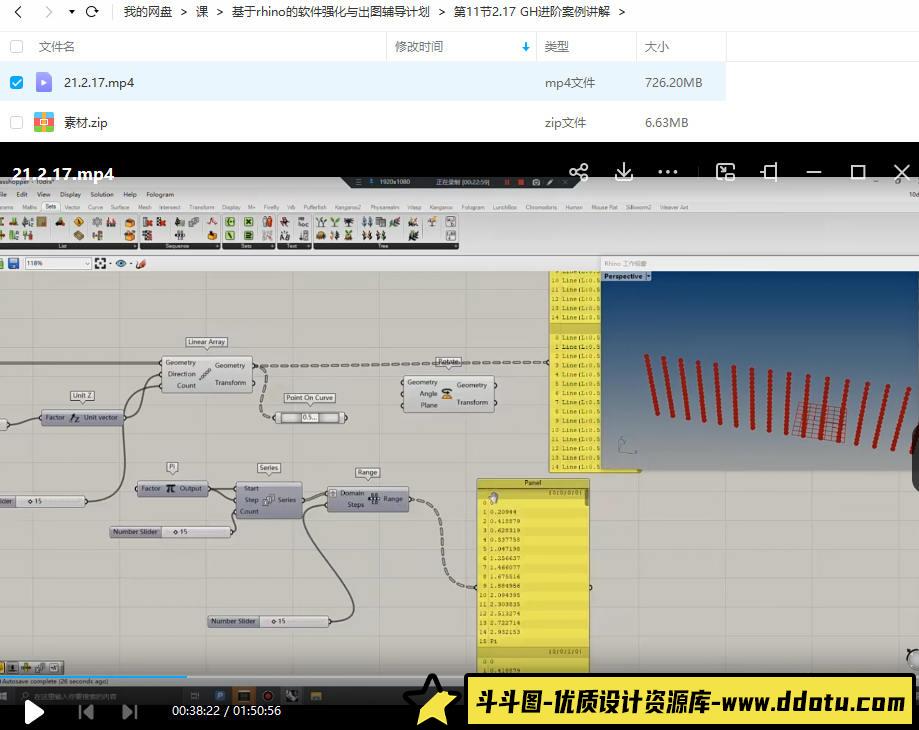Uncheck the 21.2.17.mp4 file checkbox

(16, 83)
